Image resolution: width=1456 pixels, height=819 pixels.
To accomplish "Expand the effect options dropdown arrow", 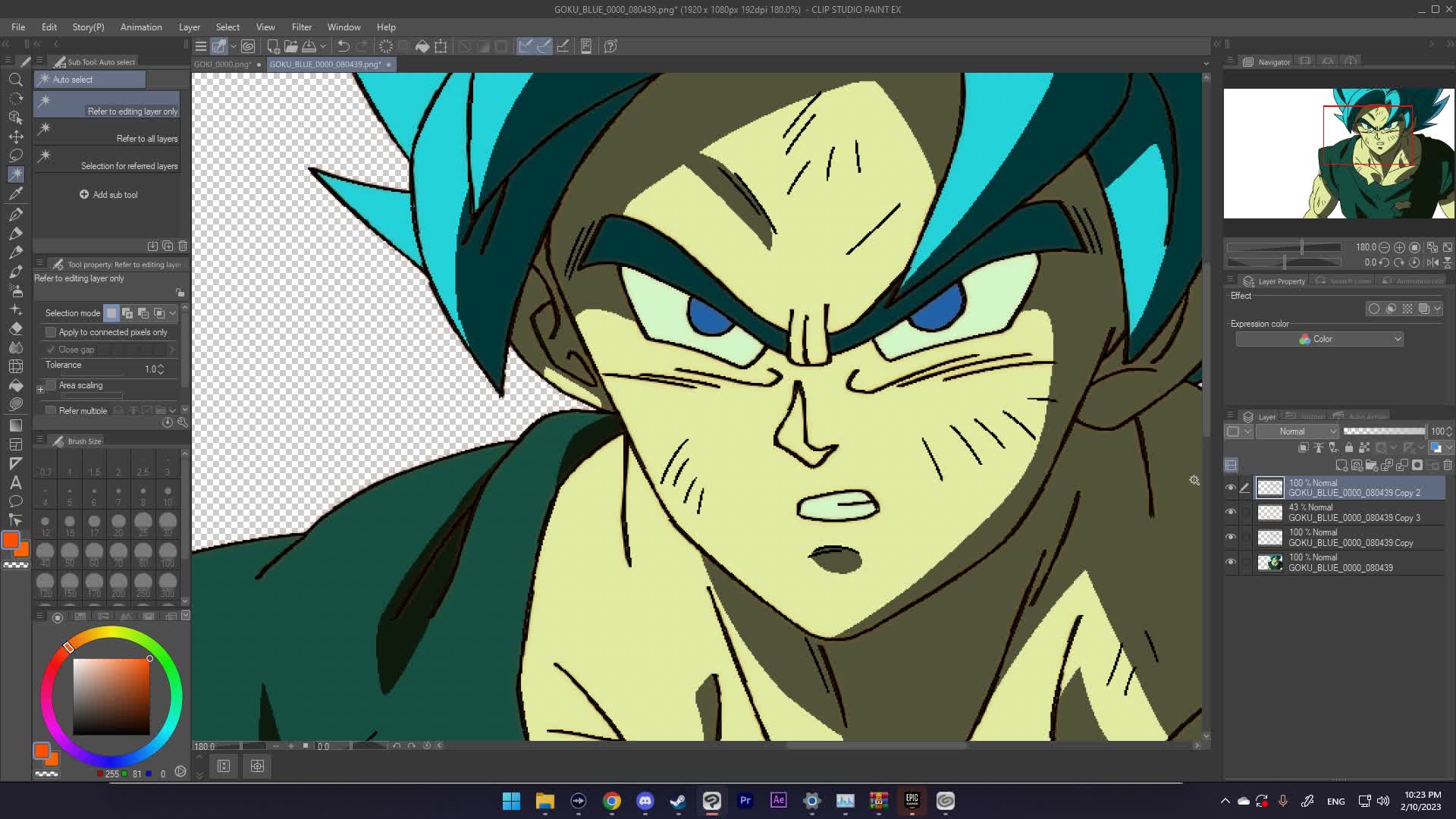I will click(x=1437, y=309).
